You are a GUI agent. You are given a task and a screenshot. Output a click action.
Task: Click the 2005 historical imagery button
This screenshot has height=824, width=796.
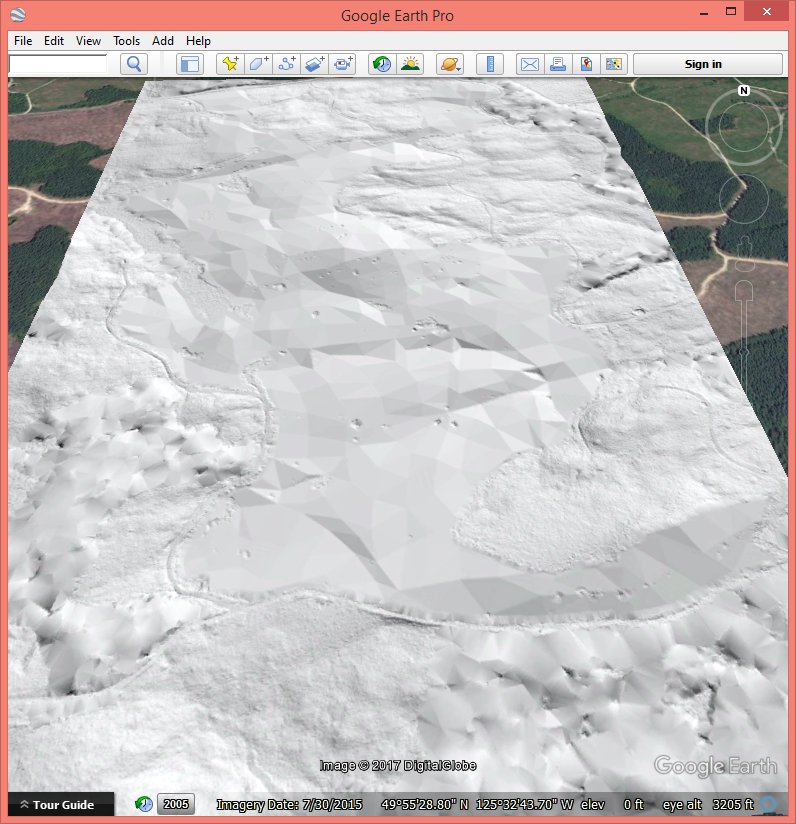[176, 804]
